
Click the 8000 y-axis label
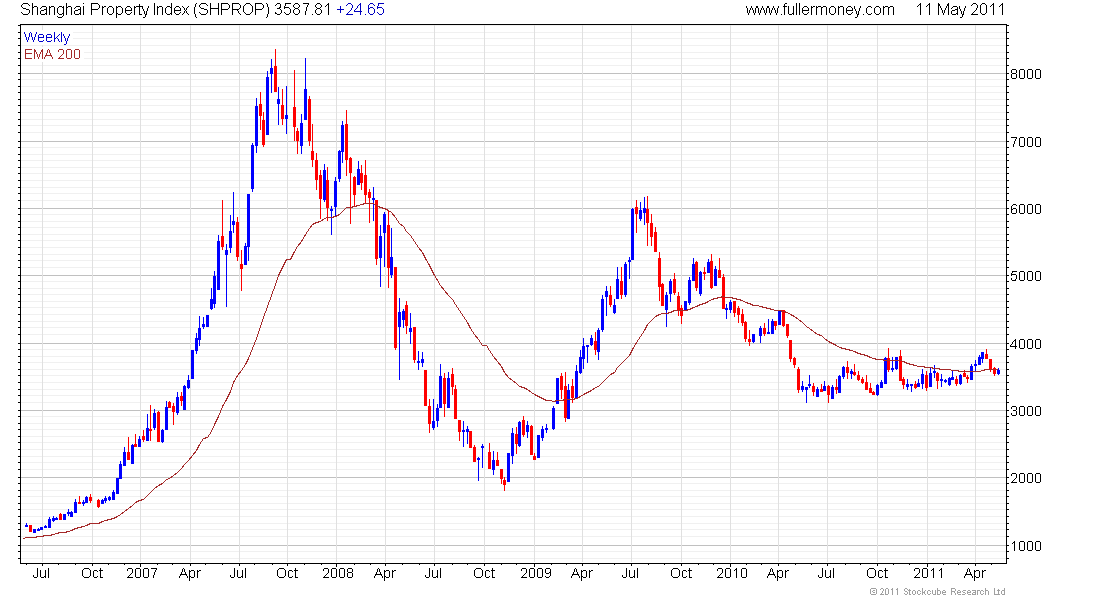click(1026, 74)
